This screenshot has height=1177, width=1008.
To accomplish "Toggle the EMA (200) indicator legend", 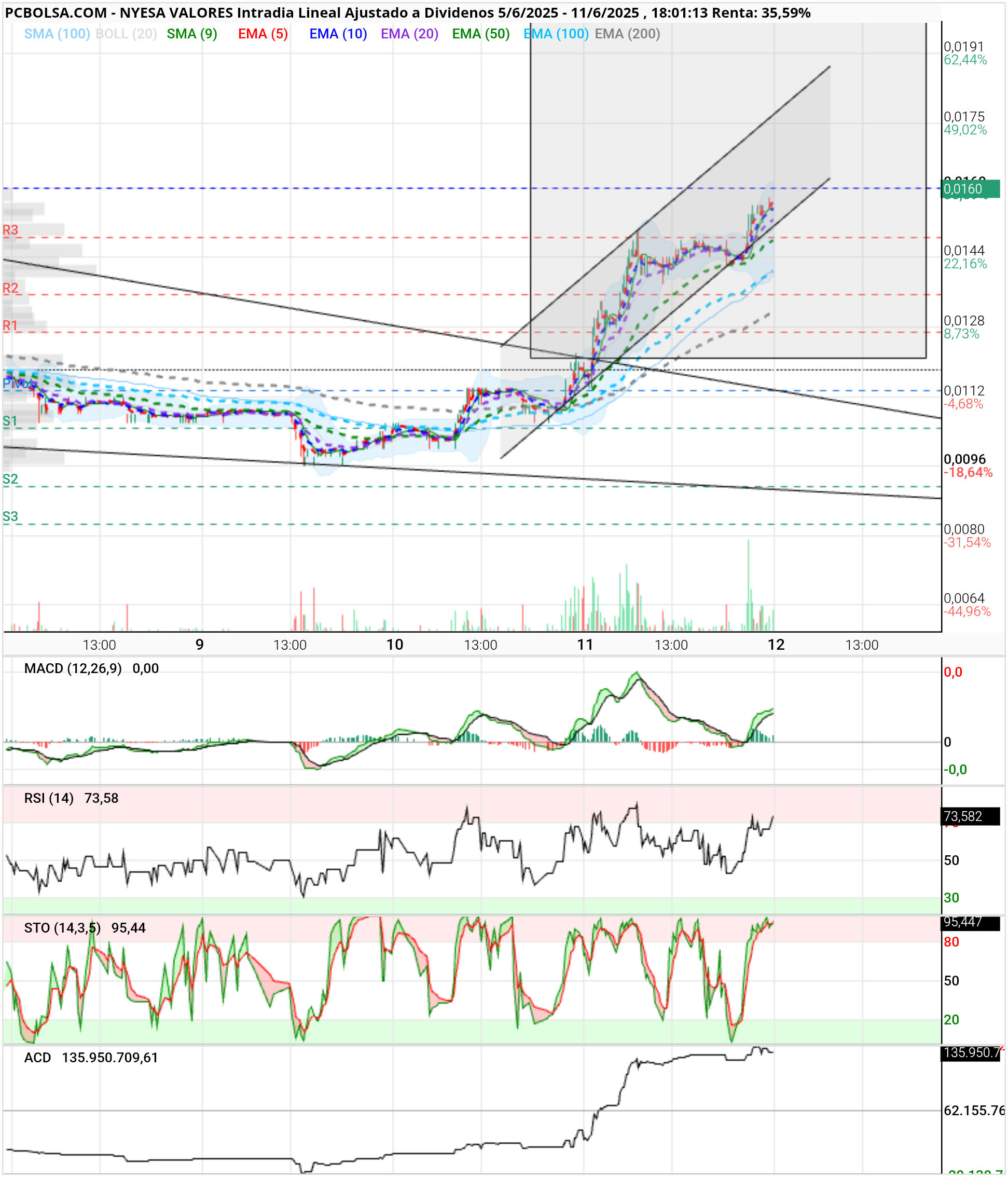I will (628, 34).
